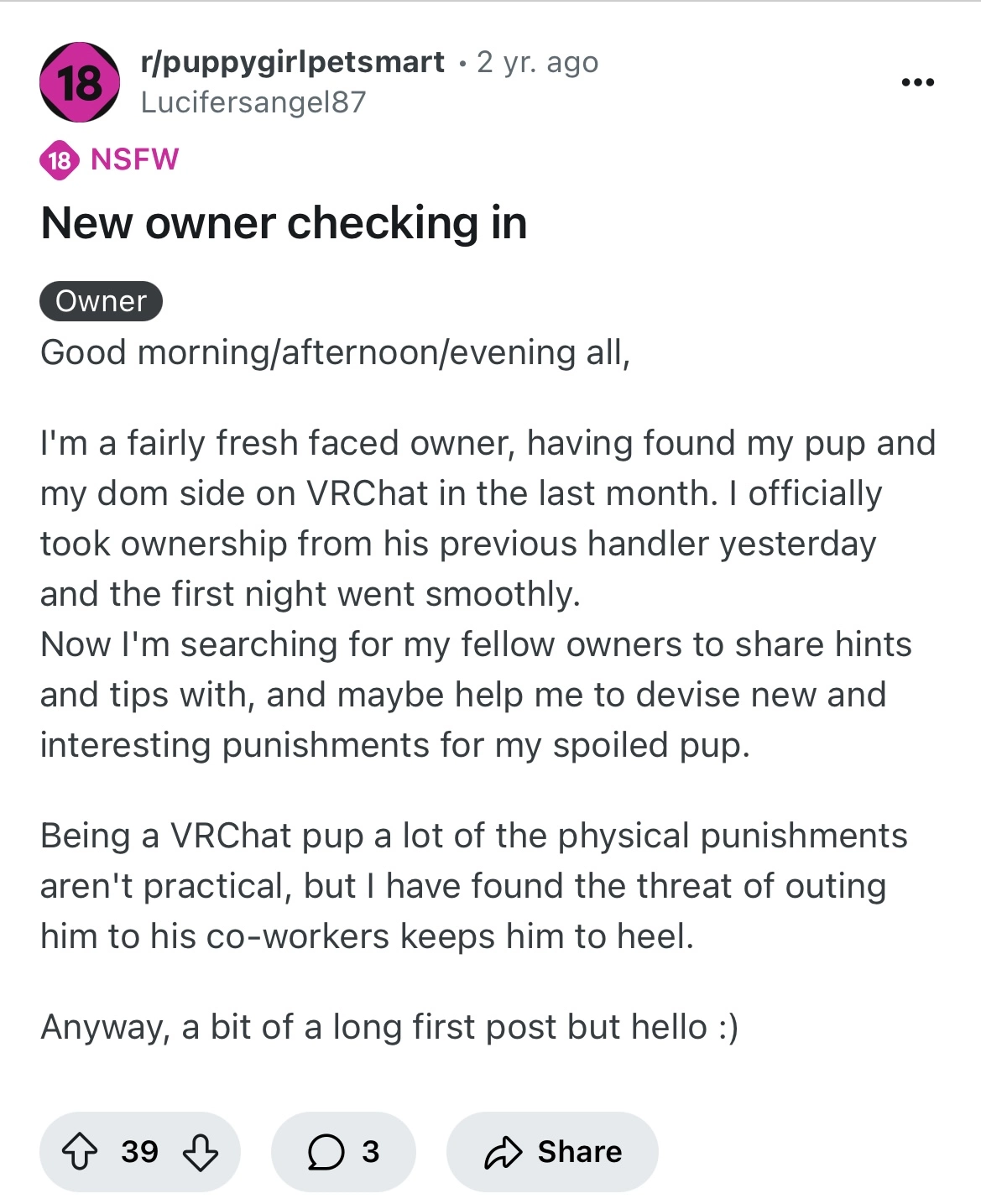Click the comment count number 3
This screenshot has height=1204, width=981.
coord(370,1152)
